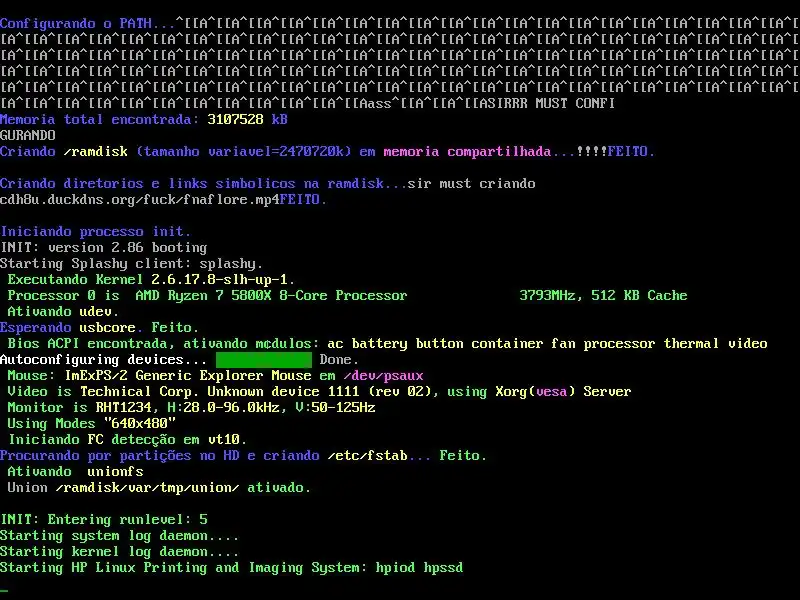Click 'Autoconfiguring devices...' text
800x600 pixels.
pyautogui.click(x=104, y=360)
